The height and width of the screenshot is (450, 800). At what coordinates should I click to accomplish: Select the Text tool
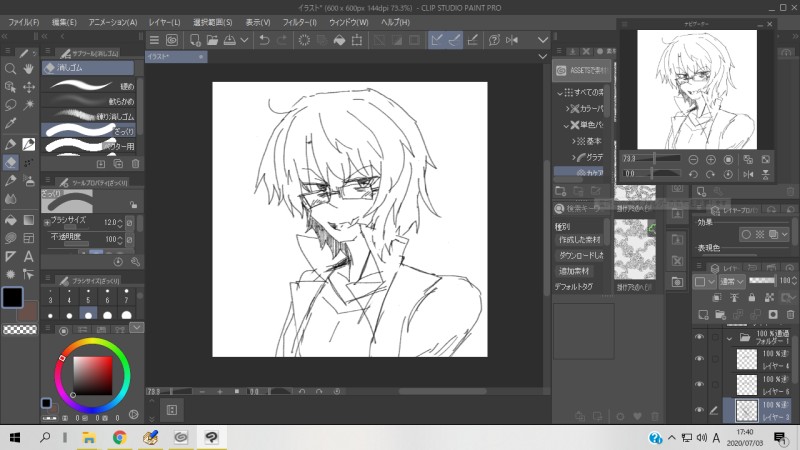29,256
